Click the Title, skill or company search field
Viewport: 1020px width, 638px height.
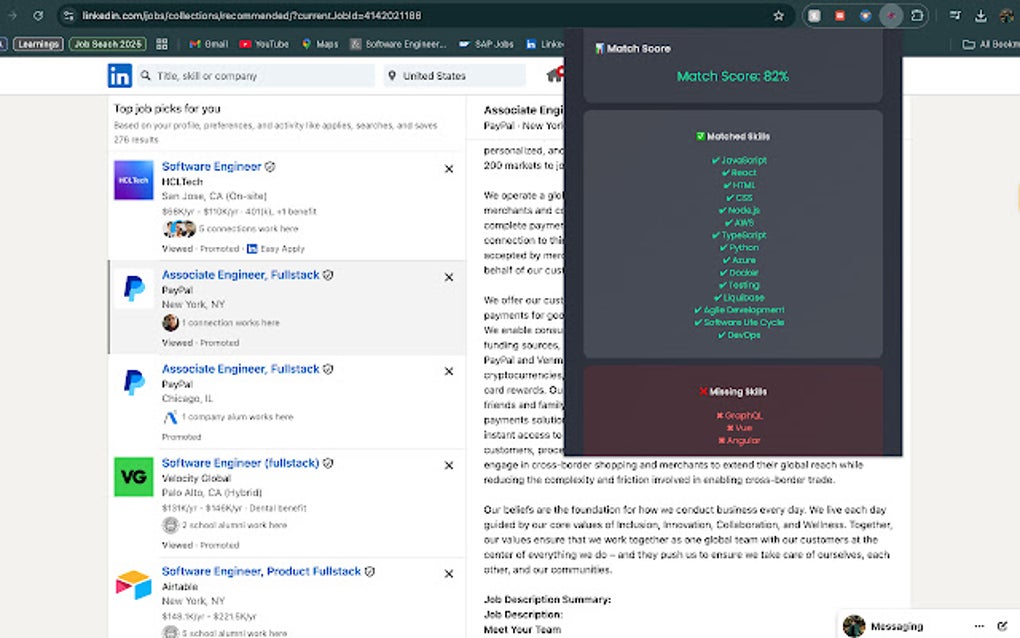[x=250, y=75]
